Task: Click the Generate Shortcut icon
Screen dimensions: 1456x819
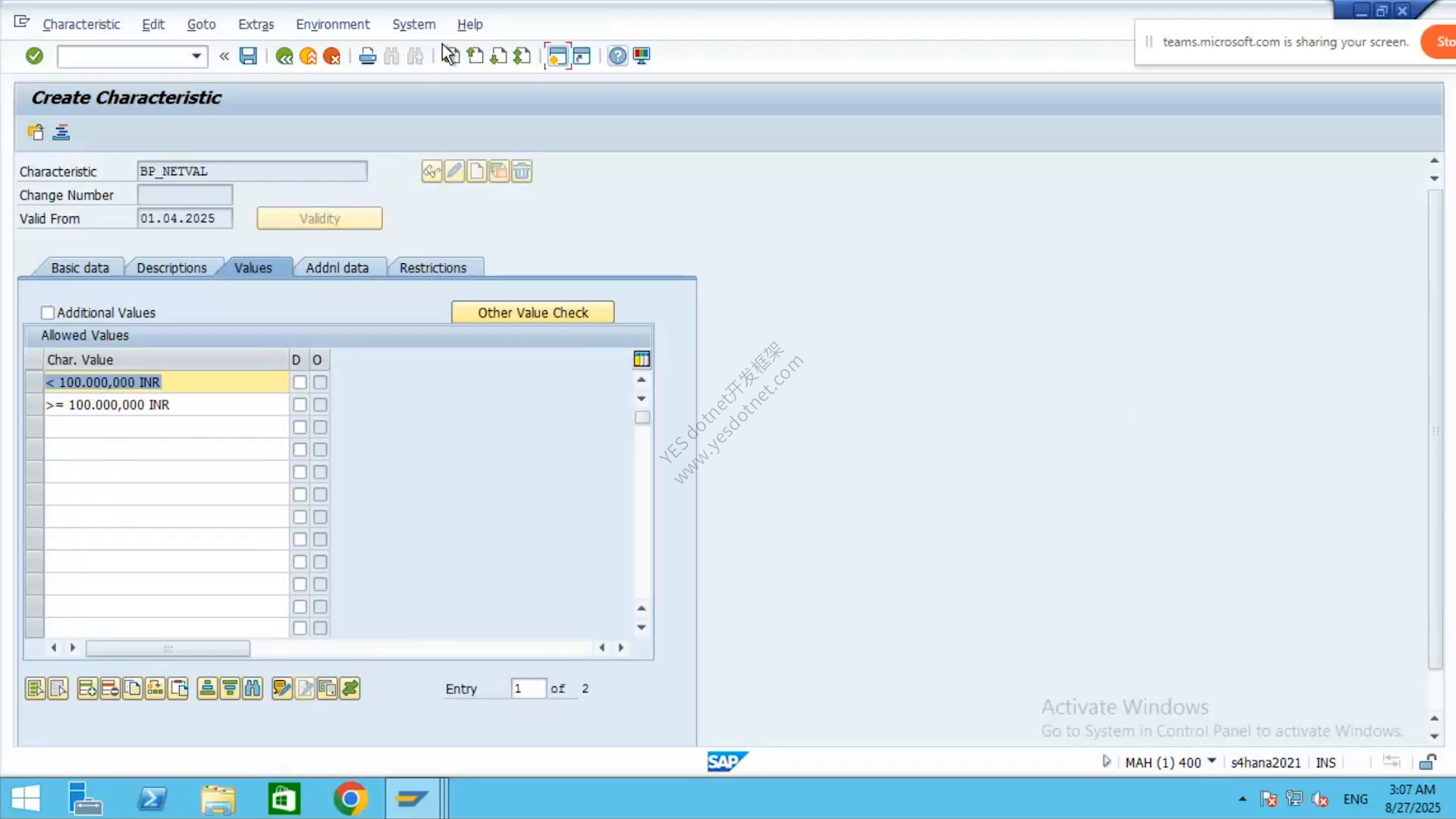Action: [582, 56]
